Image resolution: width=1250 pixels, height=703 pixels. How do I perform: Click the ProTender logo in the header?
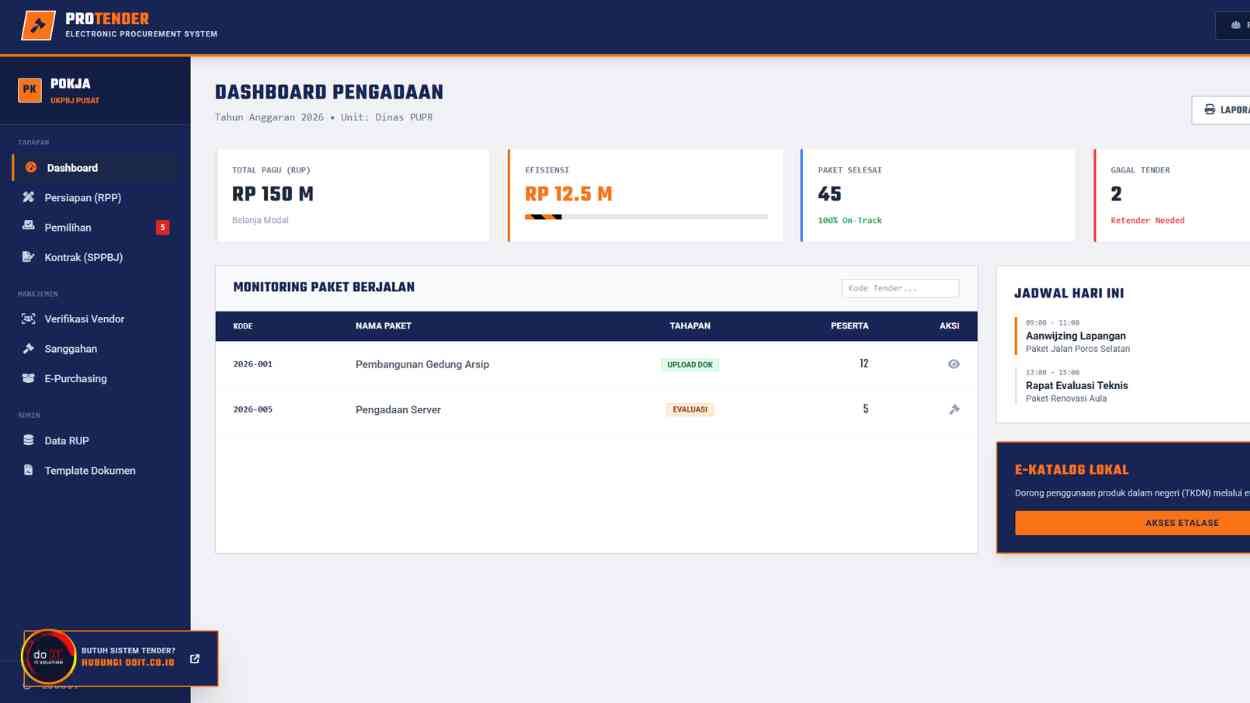(41, 25)
